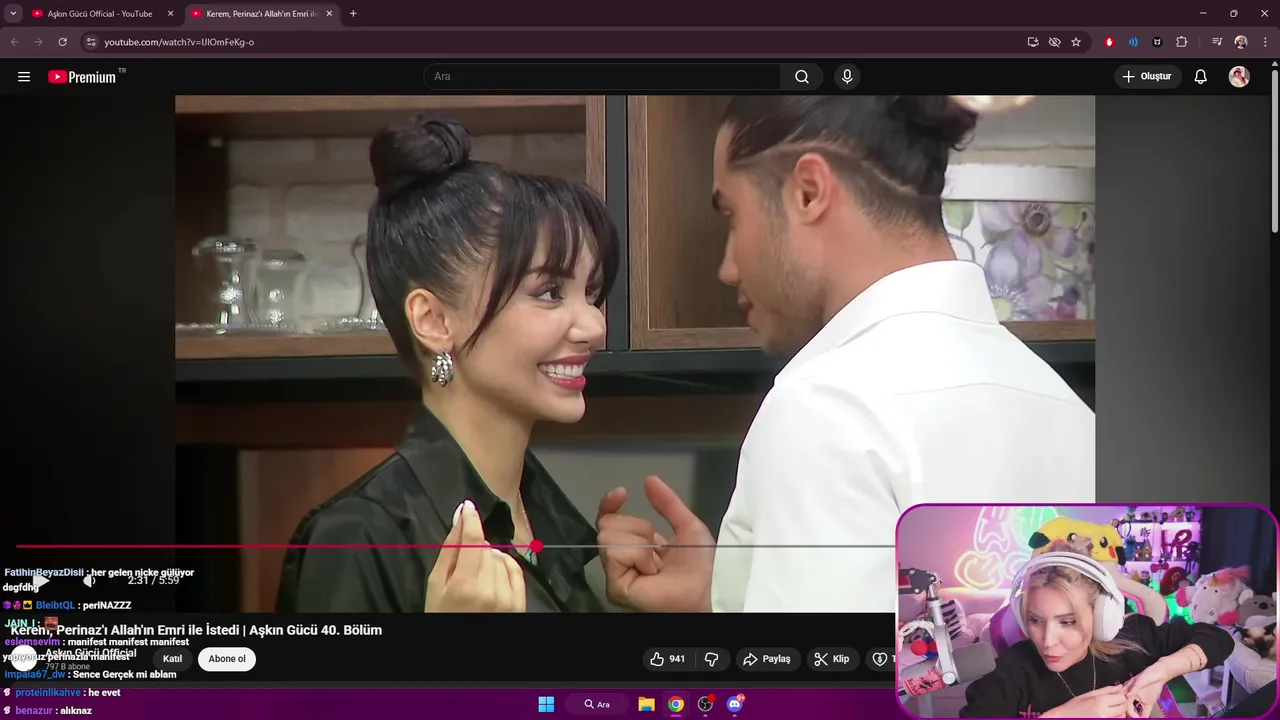Click the red progress bar scrubber
The width and height of the screenshot is (1280, 720).
(x=537, y=546)
